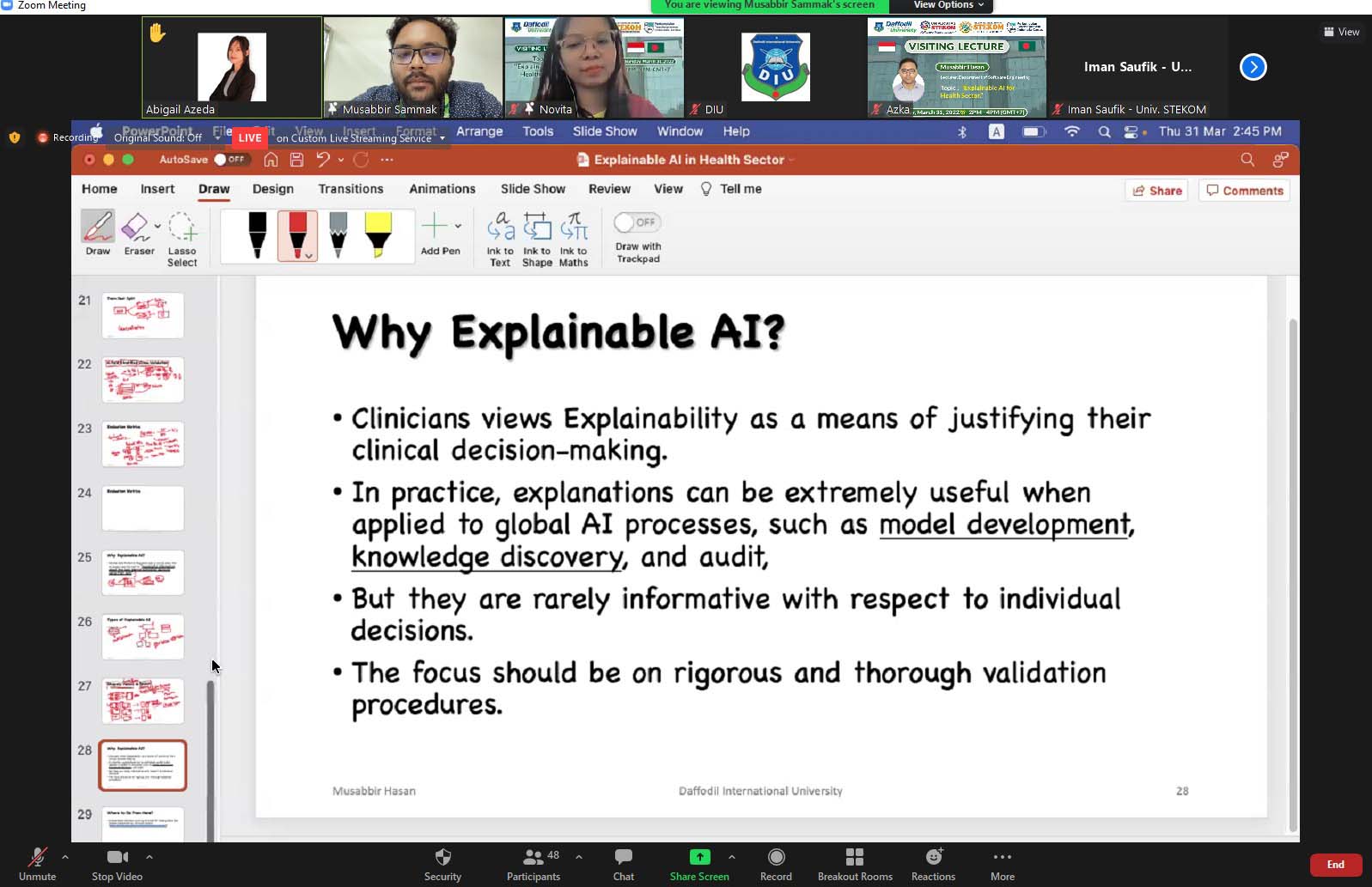Click the Wi-Fi icon in menu bar

point(1072,132)
